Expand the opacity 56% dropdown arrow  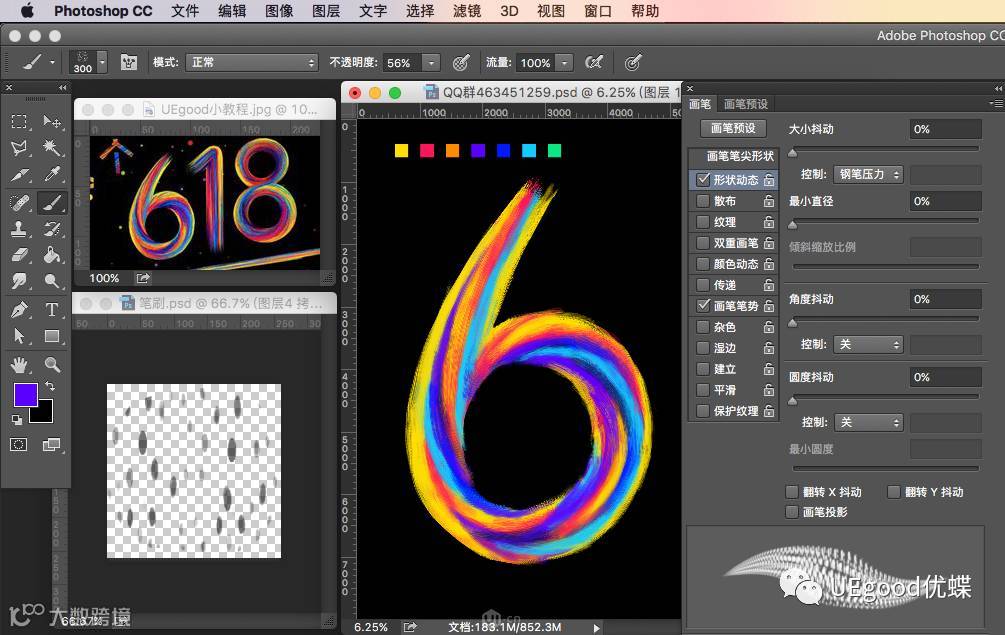(431, 63)
